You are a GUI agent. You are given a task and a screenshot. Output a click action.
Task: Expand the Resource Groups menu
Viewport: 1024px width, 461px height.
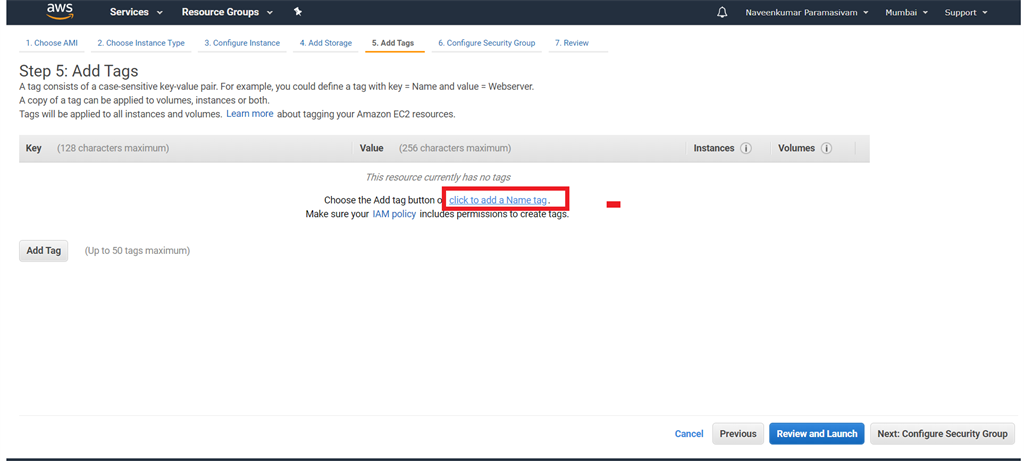coord(227,12)
